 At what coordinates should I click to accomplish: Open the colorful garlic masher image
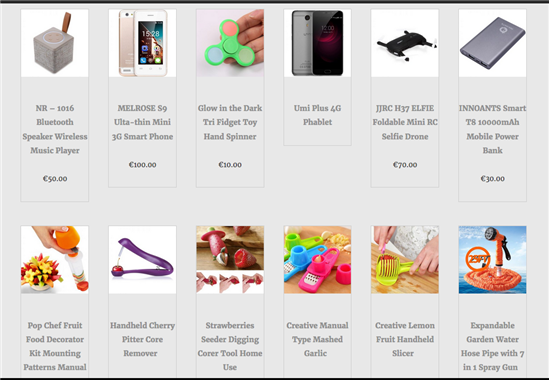317,260
